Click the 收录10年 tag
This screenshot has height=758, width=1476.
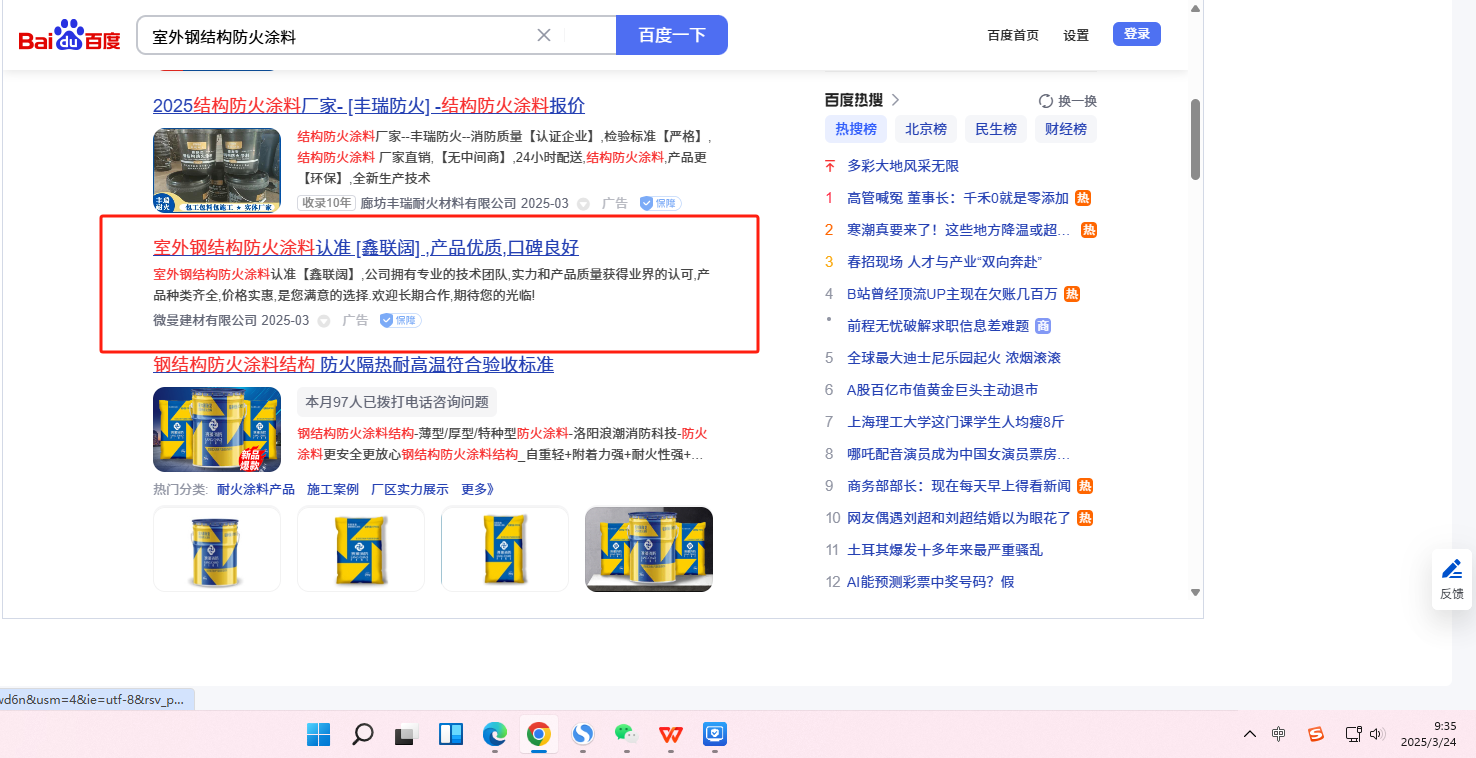[326, 203]
